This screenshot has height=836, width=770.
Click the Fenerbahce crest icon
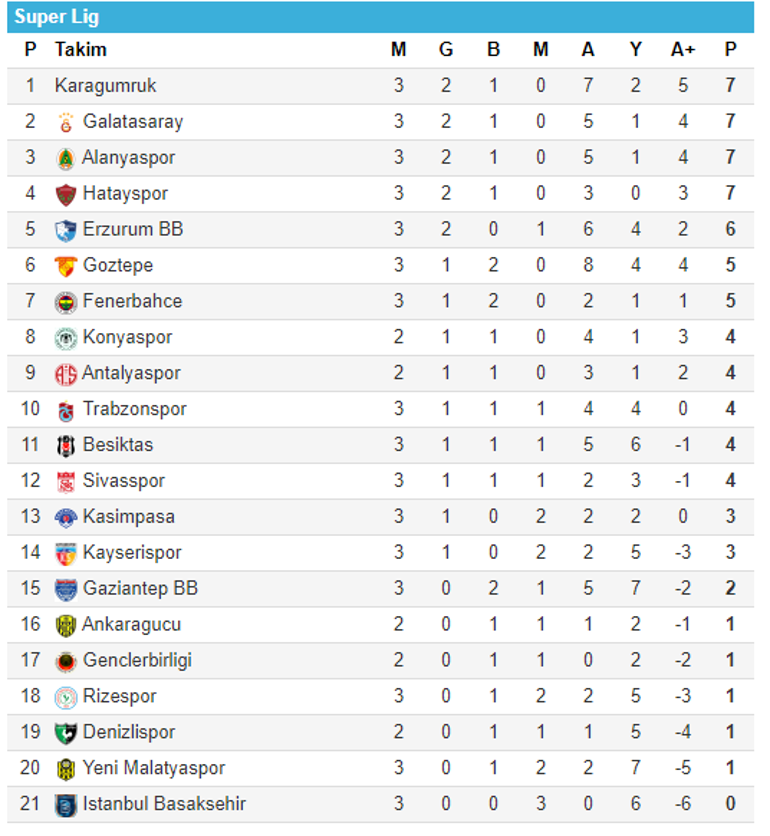(x=66, y=302)
